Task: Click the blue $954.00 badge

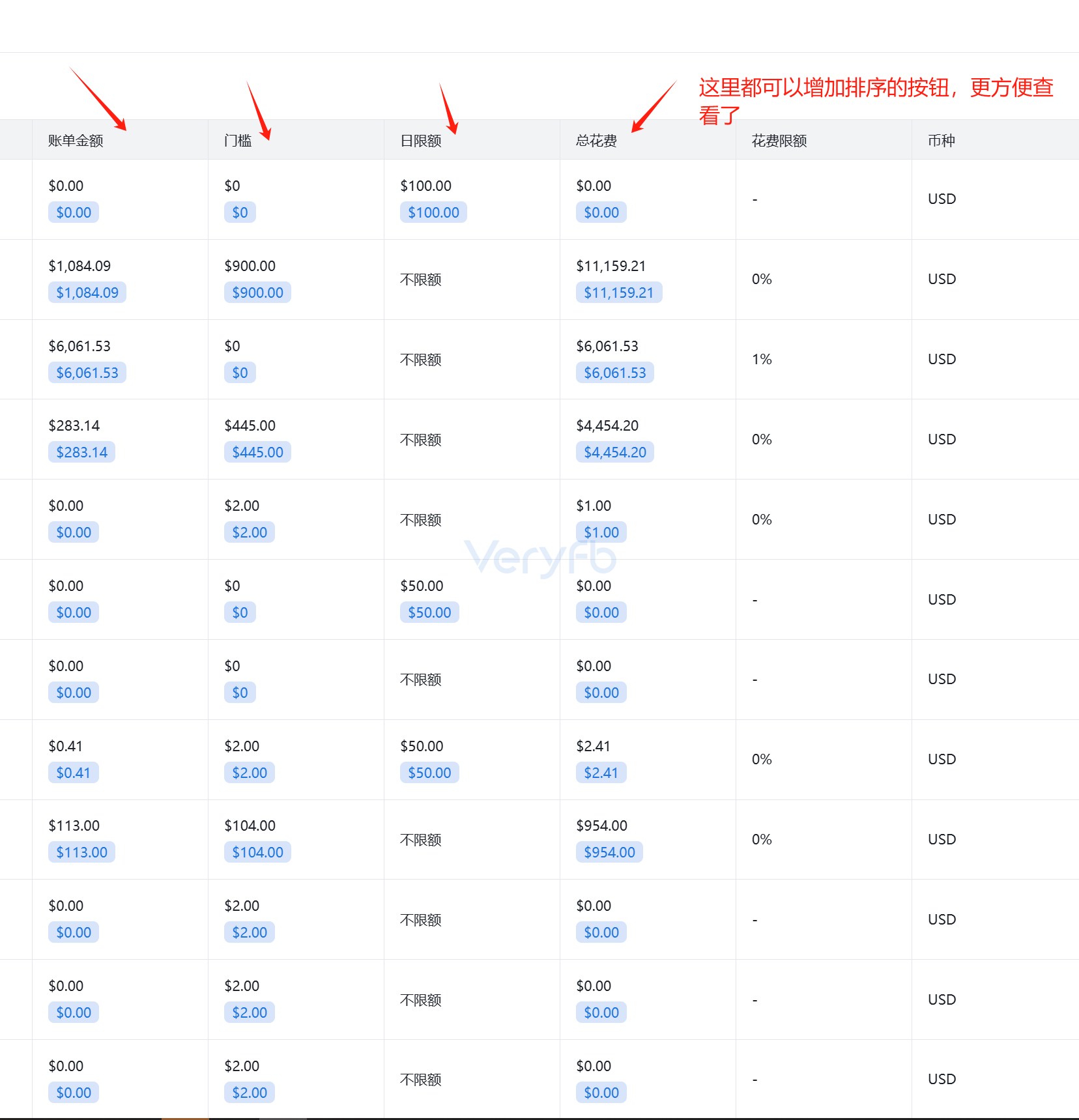Action: (x=609, y=852)
